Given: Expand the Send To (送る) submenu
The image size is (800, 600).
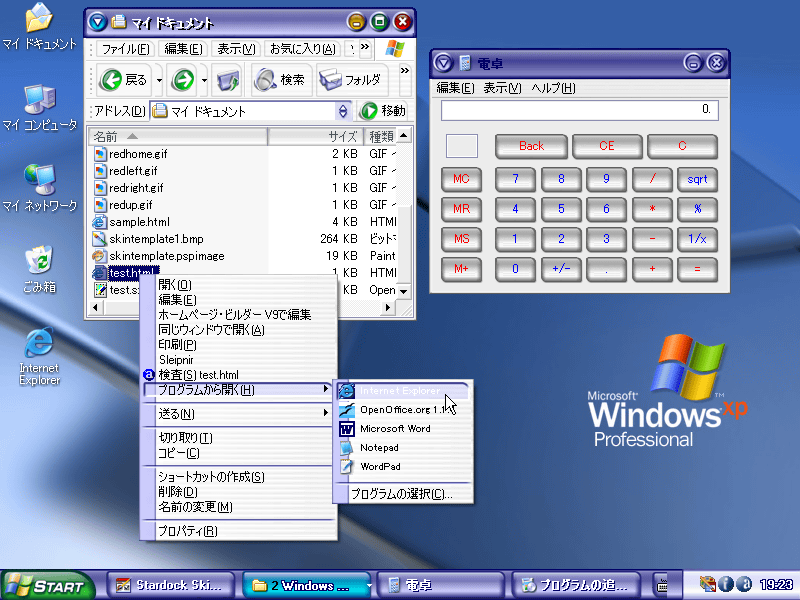Looking at the screenshot, I should [x=239, y=414].
